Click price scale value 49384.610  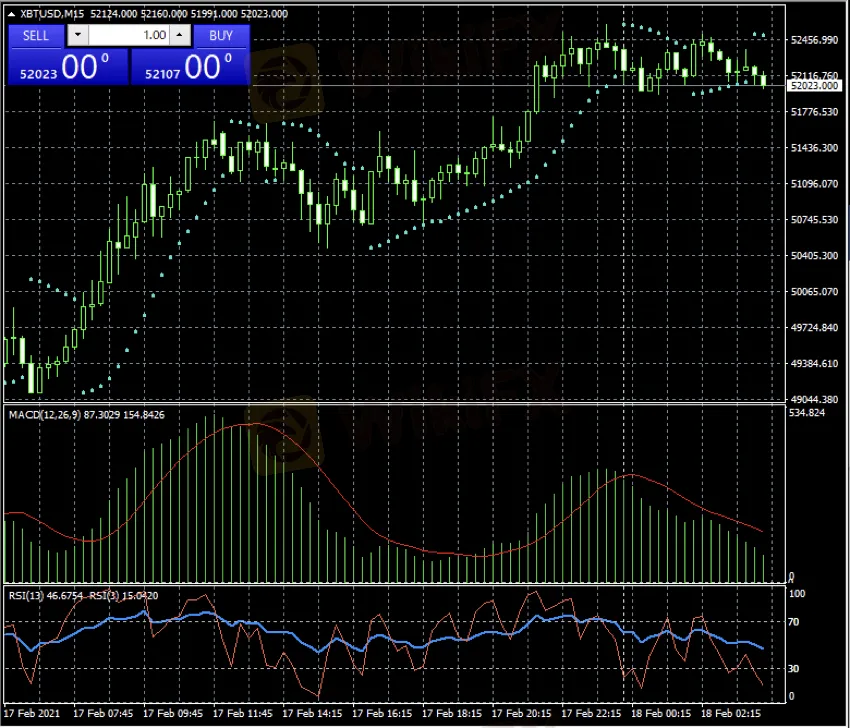(x=815, y=363)
